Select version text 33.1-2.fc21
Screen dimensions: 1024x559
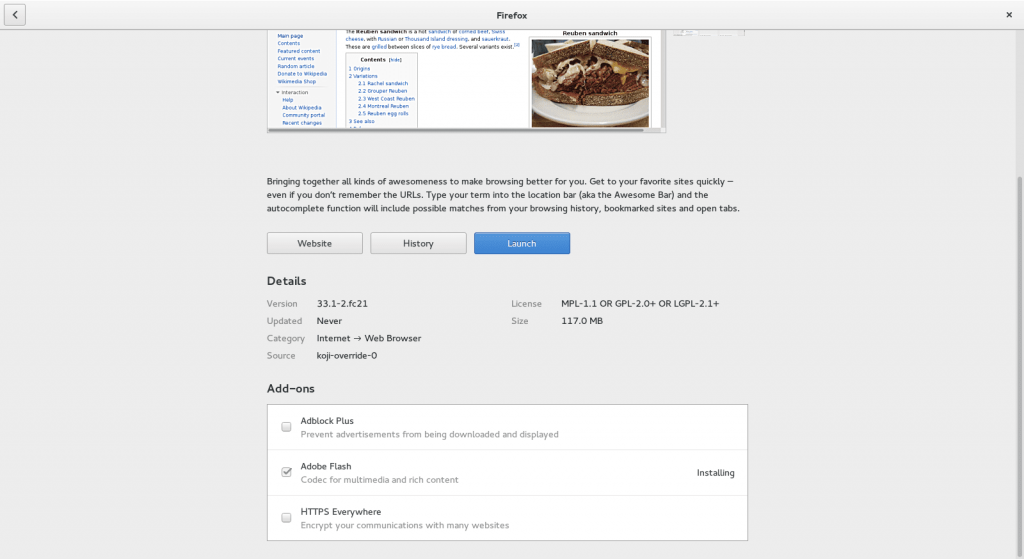[342, 304]
